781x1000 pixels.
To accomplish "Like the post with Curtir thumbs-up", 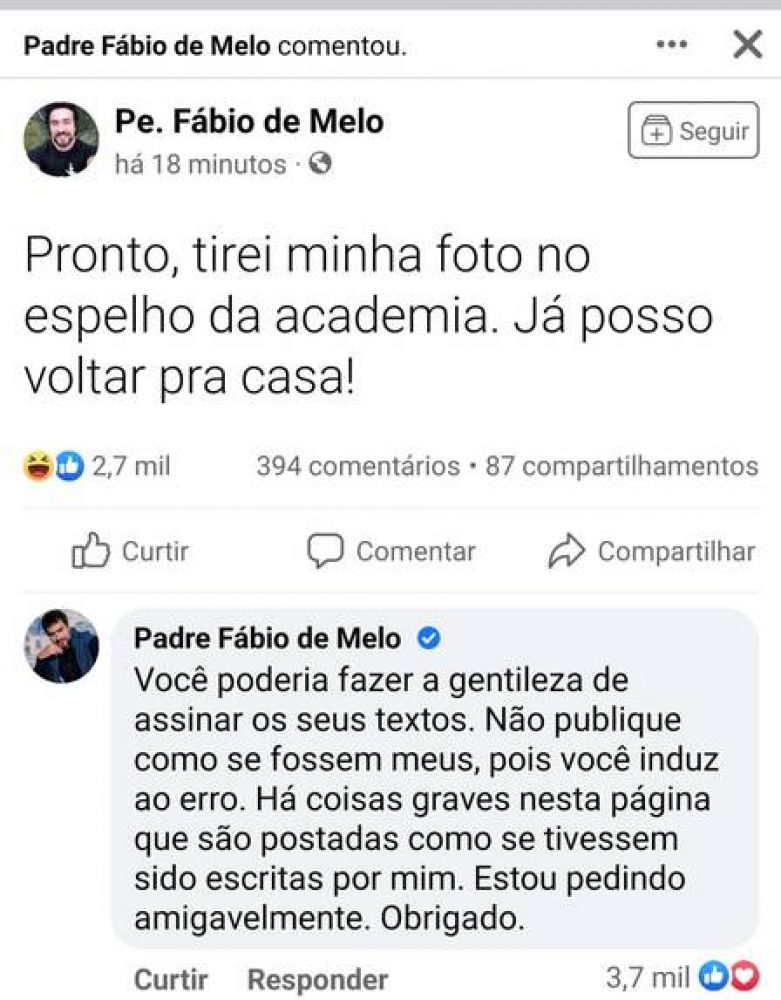I will 130,551.
